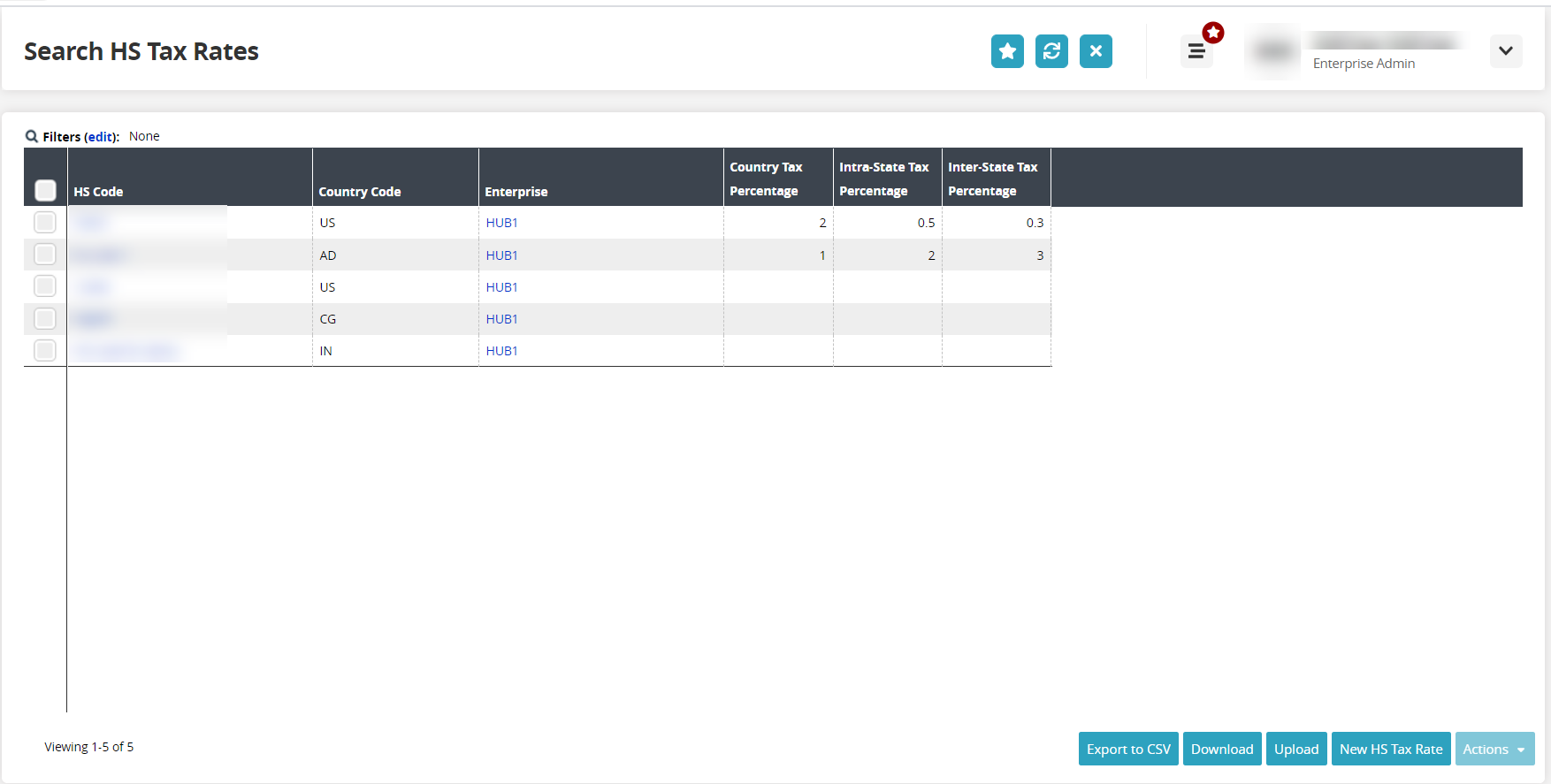Sort by the HS Code column header
1551x784 pixels.
98,192
